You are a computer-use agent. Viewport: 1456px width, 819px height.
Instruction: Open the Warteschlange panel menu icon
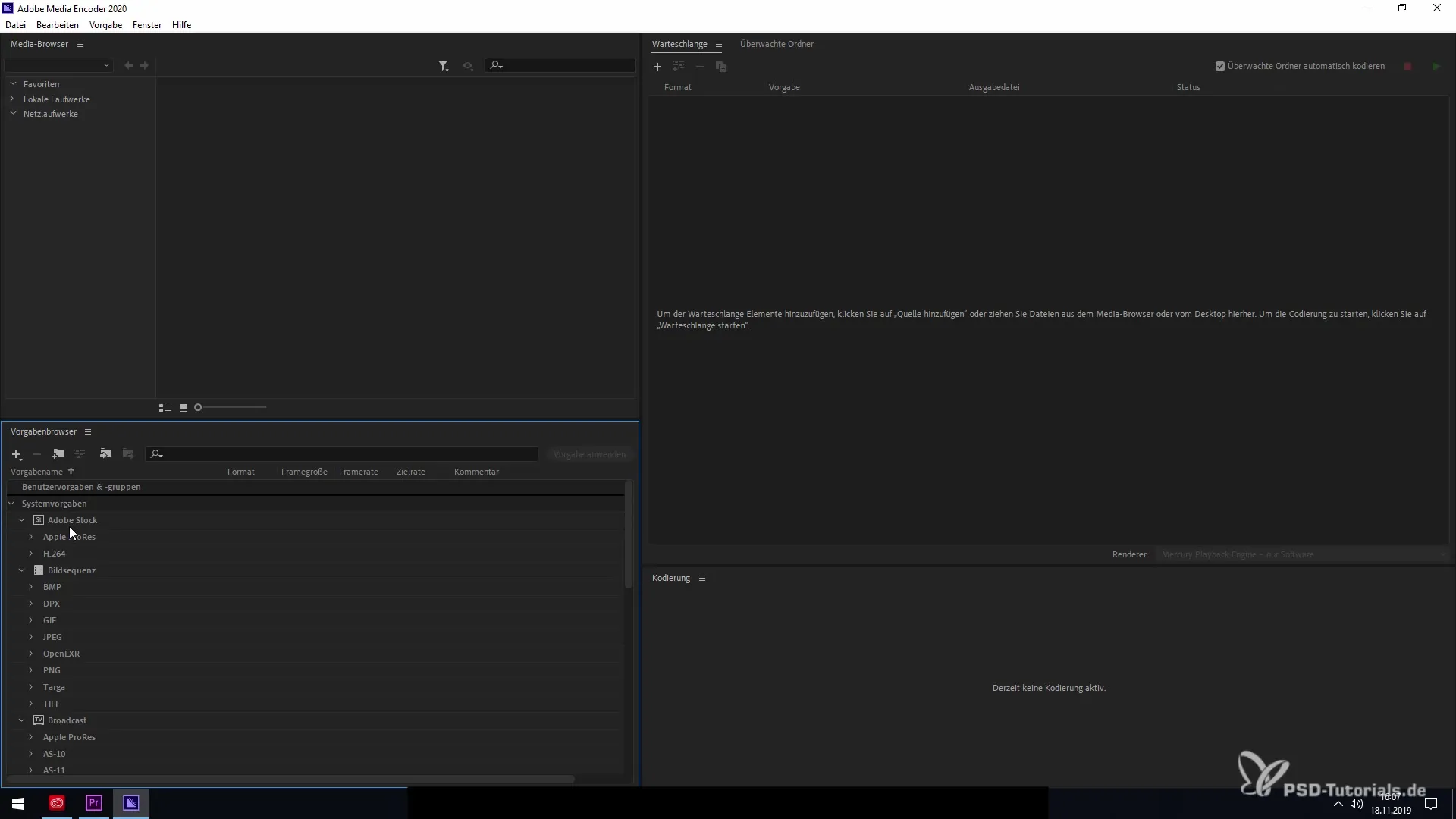click(x=719, y=45)
